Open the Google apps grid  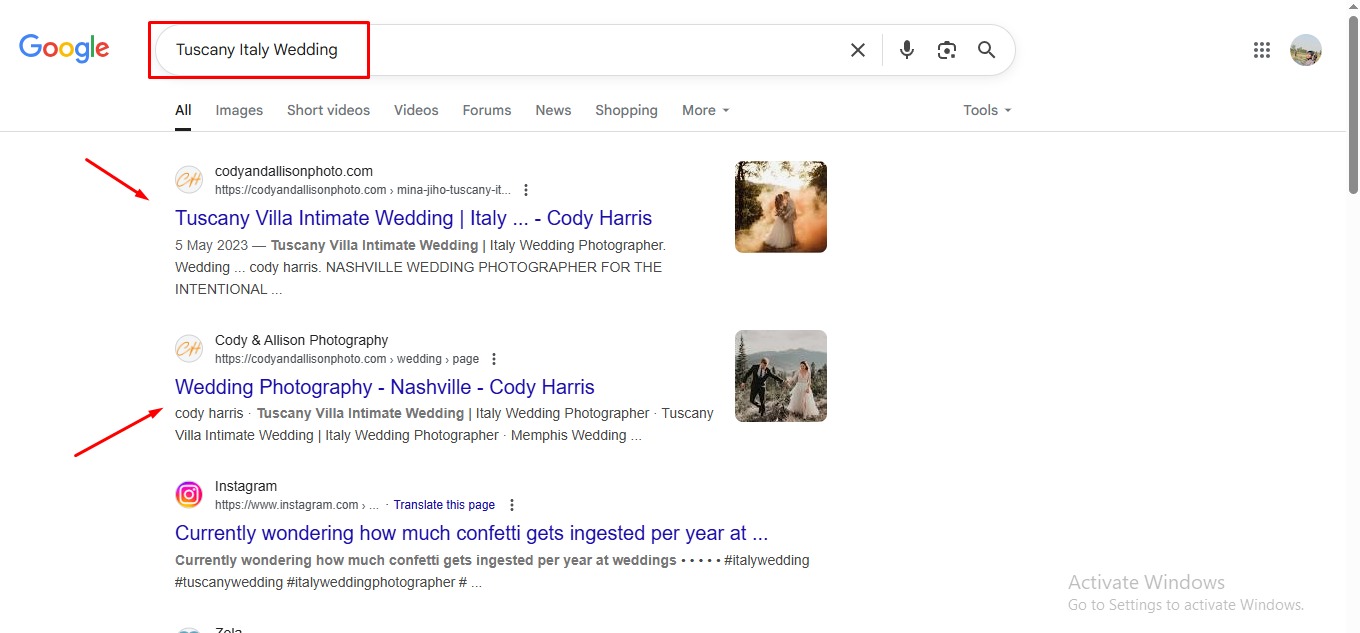pos(1261,50)
